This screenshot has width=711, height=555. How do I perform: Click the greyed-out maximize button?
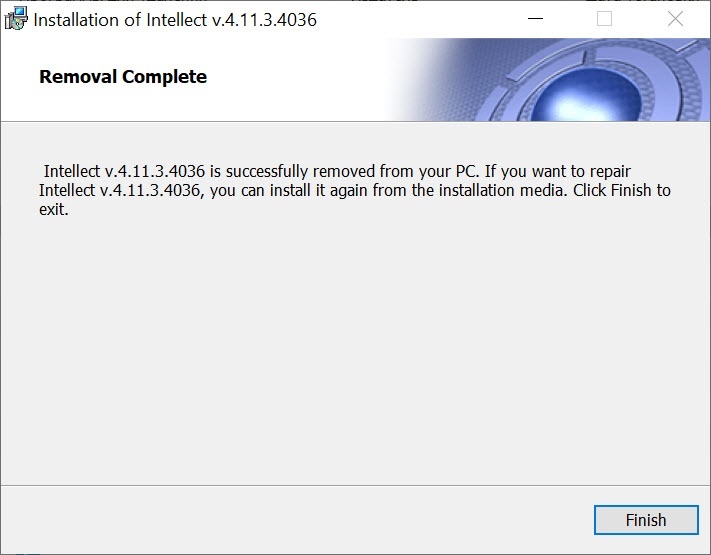[604, 19]
